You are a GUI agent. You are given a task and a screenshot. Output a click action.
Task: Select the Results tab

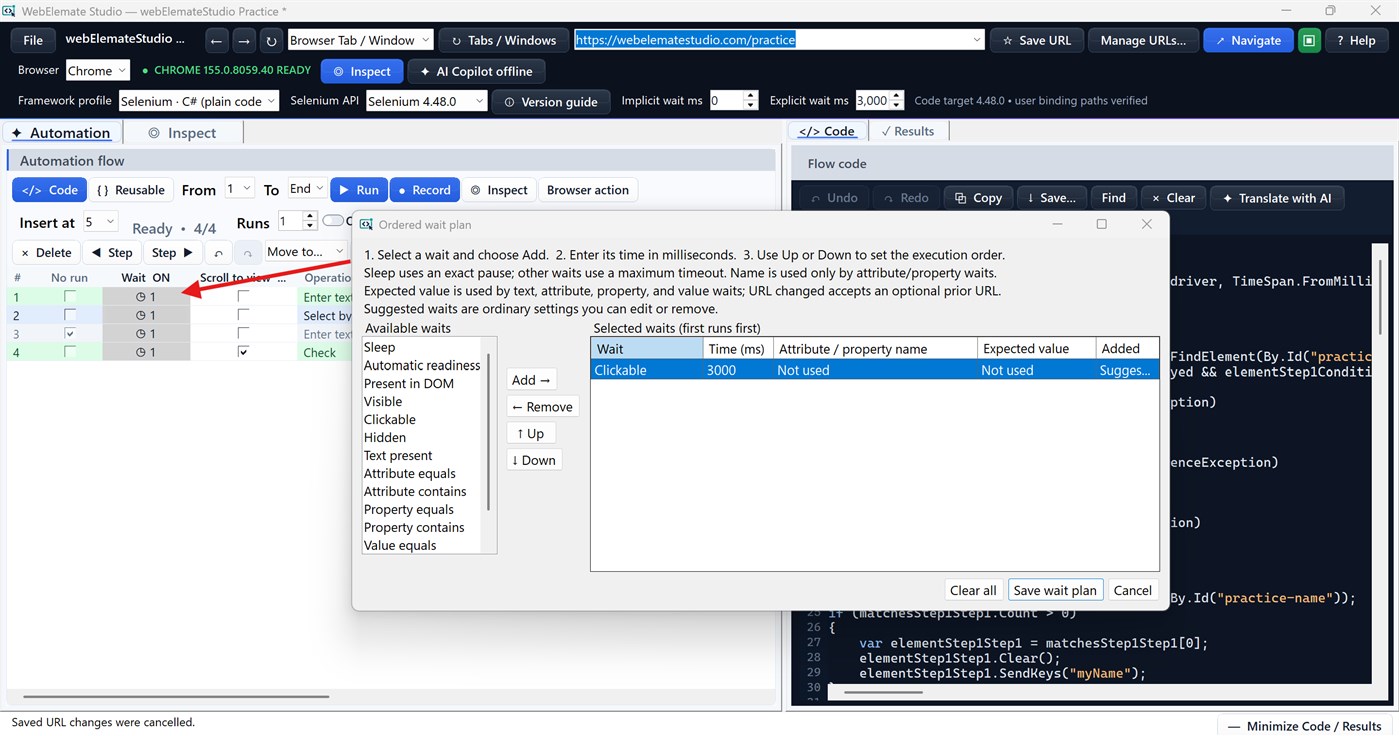point(908,131)
